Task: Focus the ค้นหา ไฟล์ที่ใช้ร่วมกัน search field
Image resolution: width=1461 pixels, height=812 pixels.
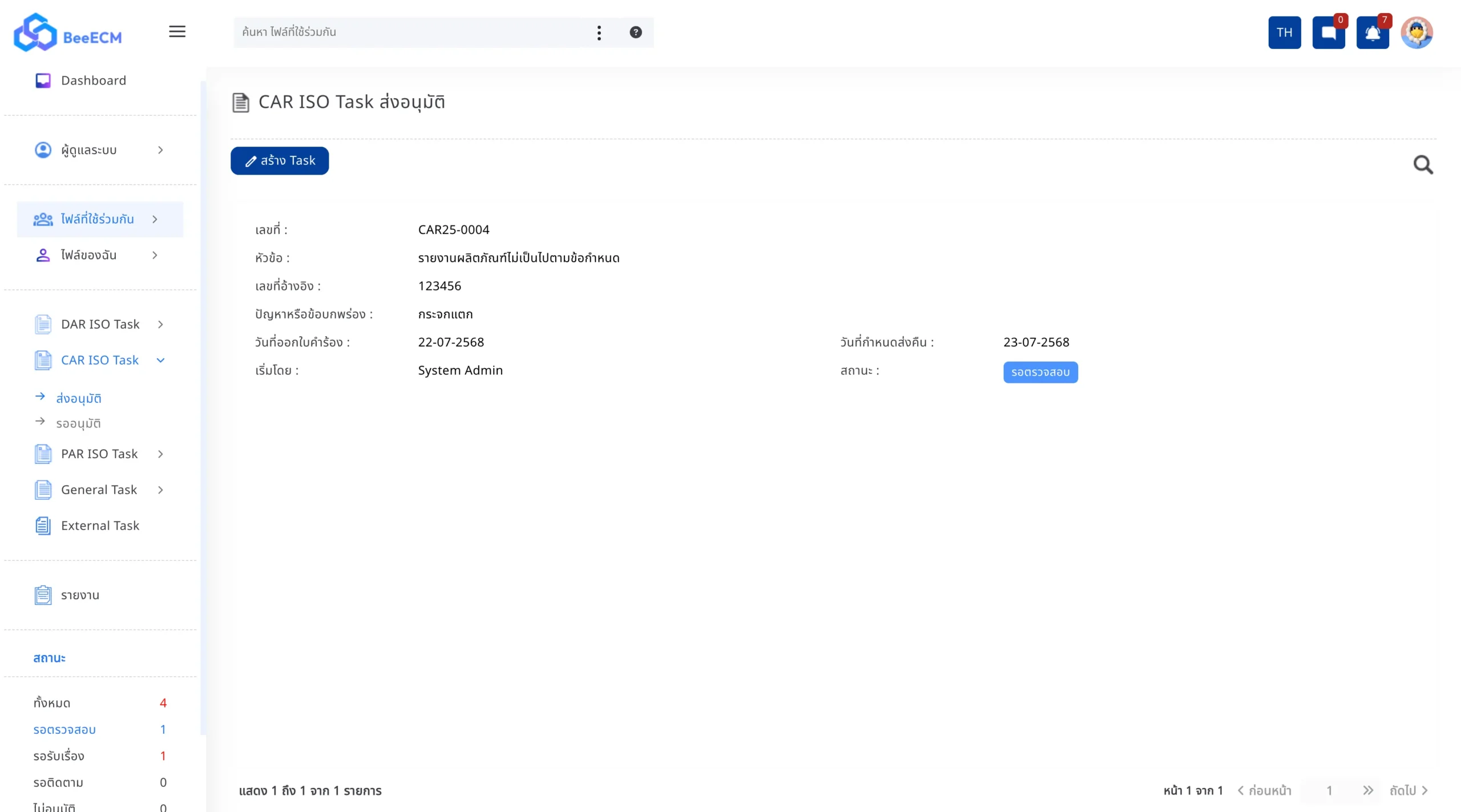Action: tap(411, 33)
